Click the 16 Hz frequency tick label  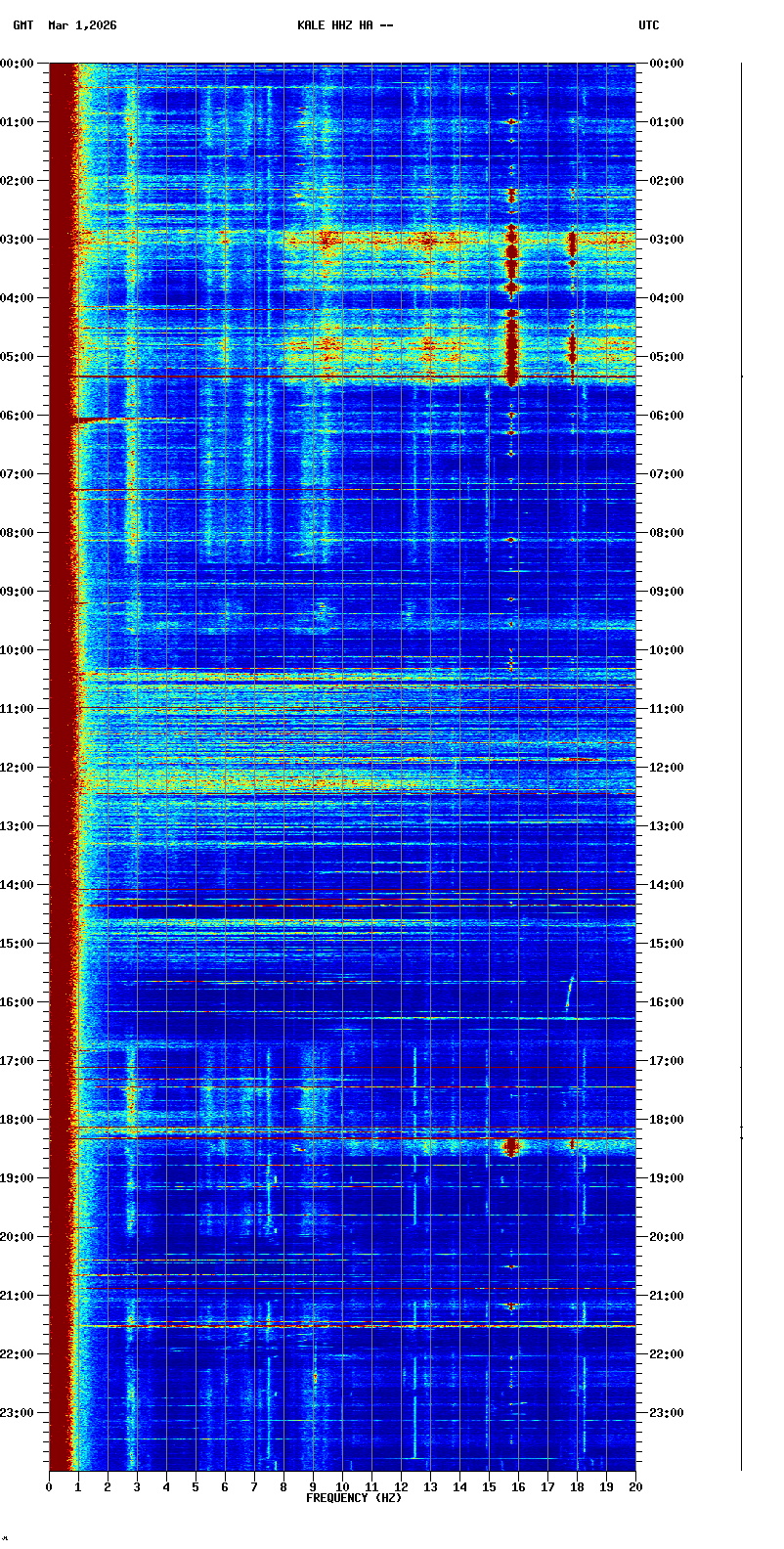click(x=518, y=1487)
